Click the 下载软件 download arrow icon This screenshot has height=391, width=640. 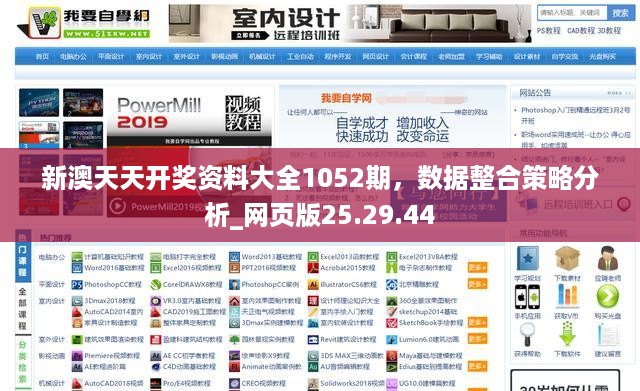[x=567, y=334]
